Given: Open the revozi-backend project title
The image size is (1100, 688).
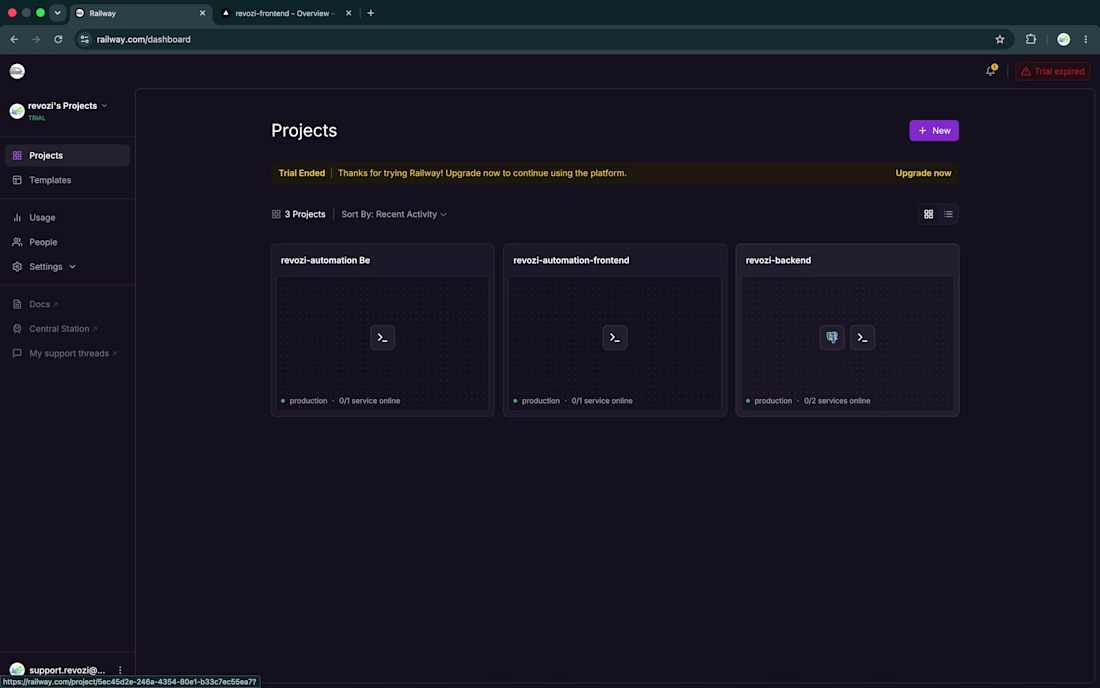Looking at the screenshot, I should (778, 260).
